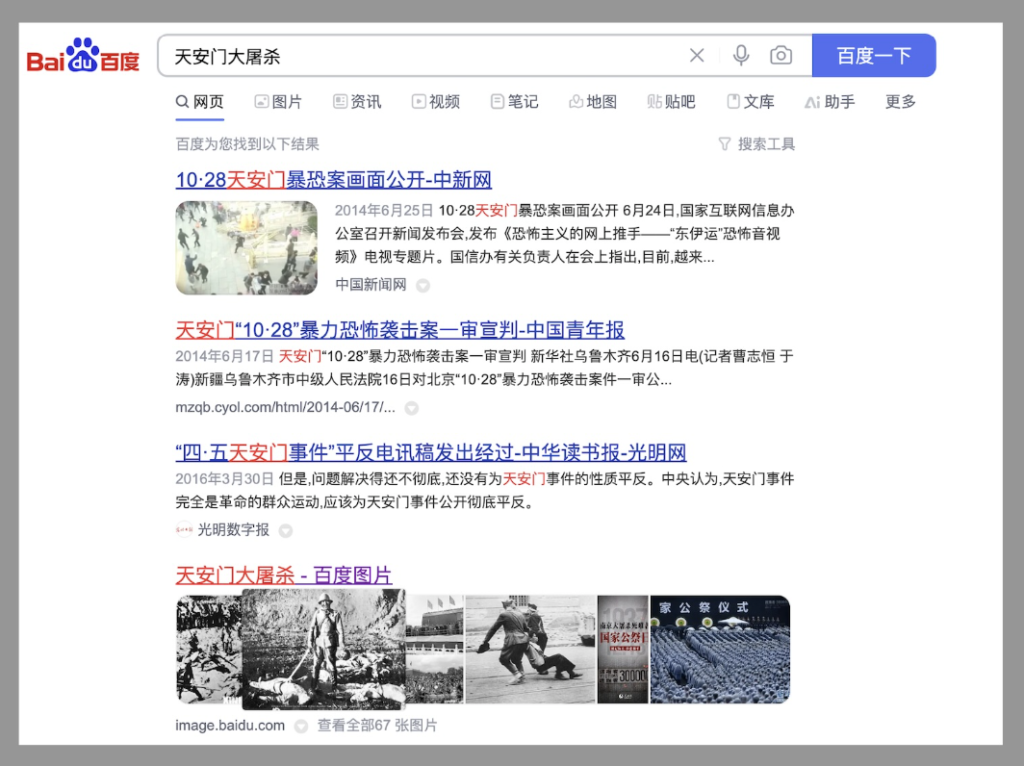Open the 文库 tab
The height and width of the screenshot is (766, 1024).
point(750,102)
